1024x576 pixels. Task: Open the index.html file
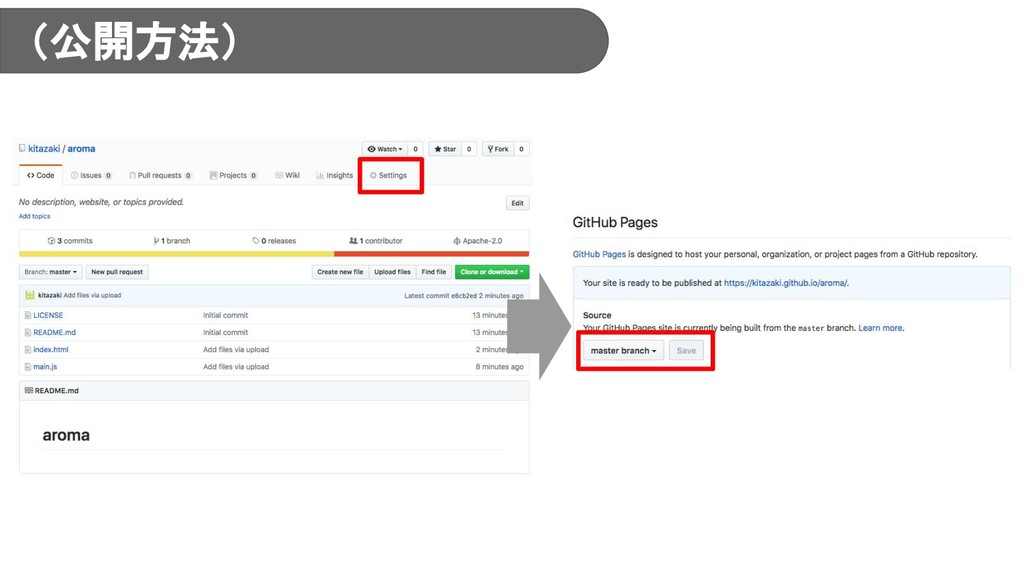pyautogui.click(x=51, y=349)
